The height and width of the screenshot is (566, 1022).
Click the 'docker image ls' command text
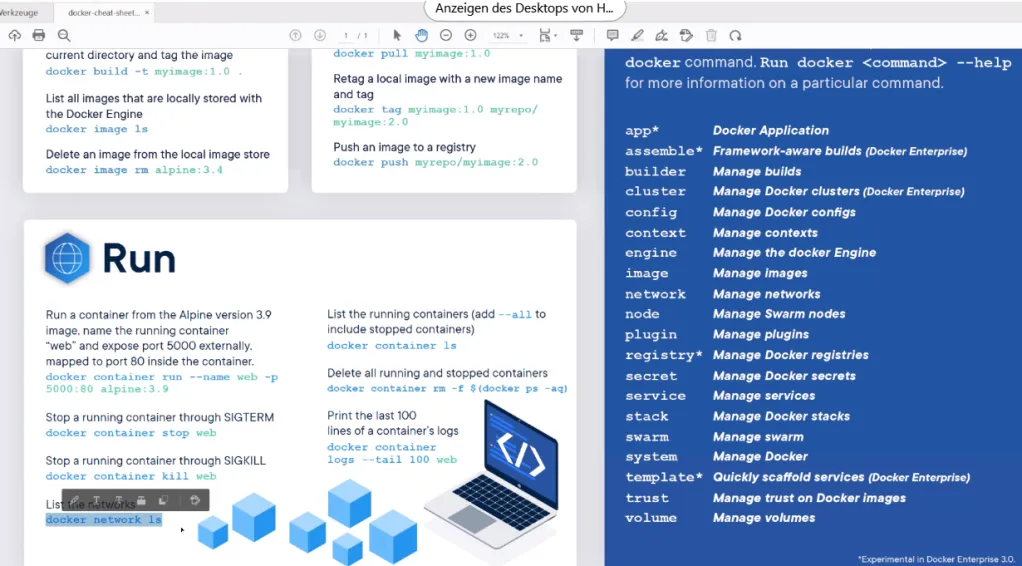click(x=96, y=129)
